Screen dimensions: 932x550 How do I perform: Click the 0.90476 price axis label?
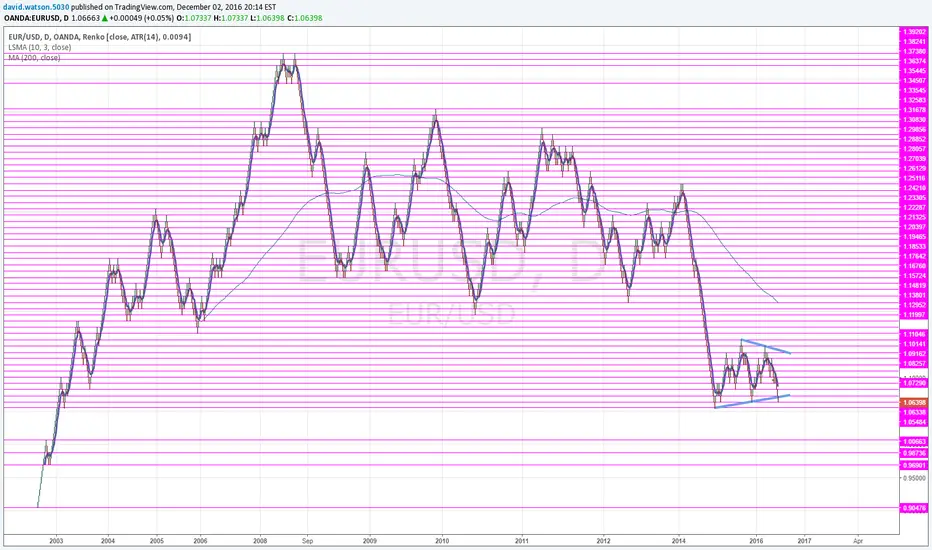tap(914, 508)
